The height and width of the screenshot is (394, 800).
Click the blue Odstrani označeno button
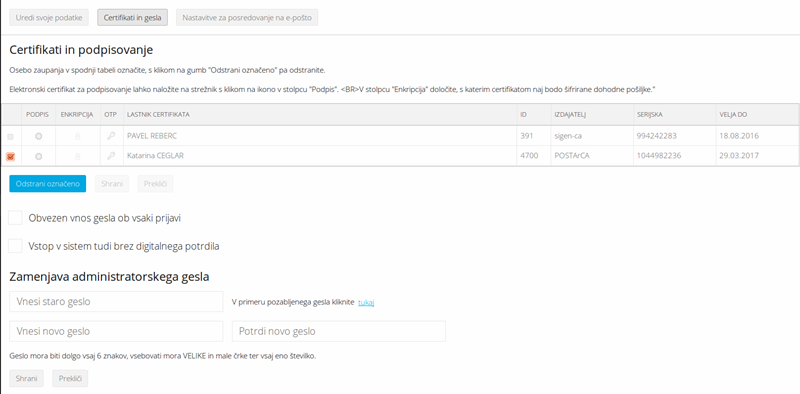[47, 184]
